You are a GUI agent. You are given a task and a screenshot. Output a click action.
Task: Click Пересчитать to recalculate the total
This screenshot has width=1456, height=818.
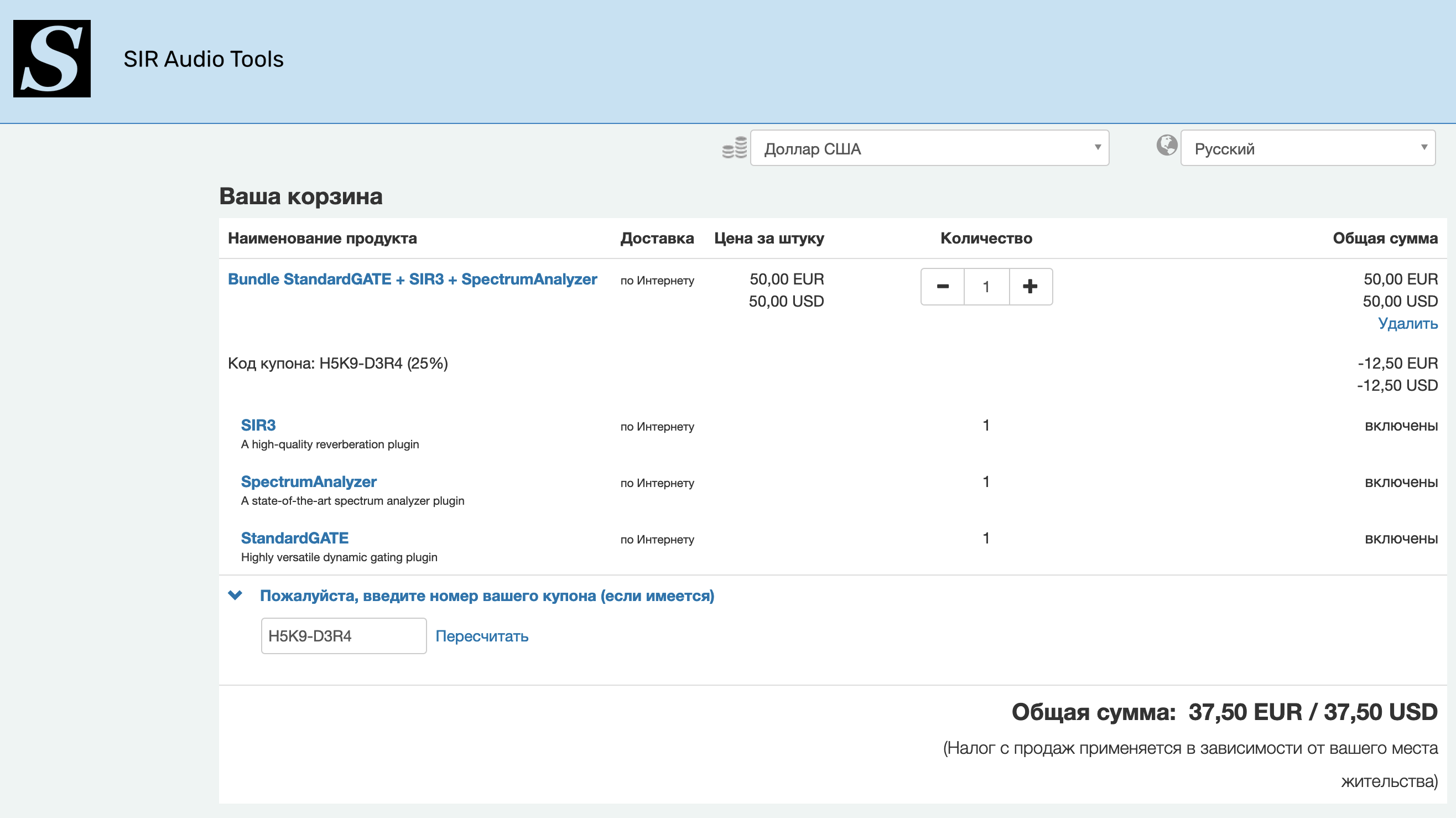pyautogui.click(x=482, y=636)
